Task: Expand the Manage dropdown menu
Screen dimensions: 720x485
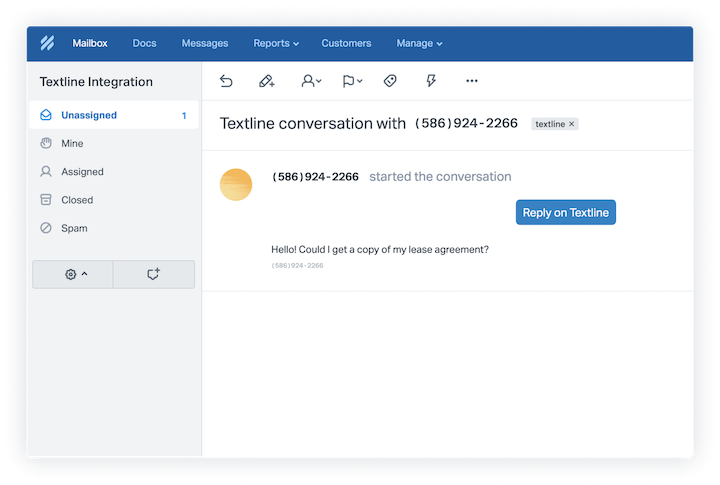Action: click(419, 43)
